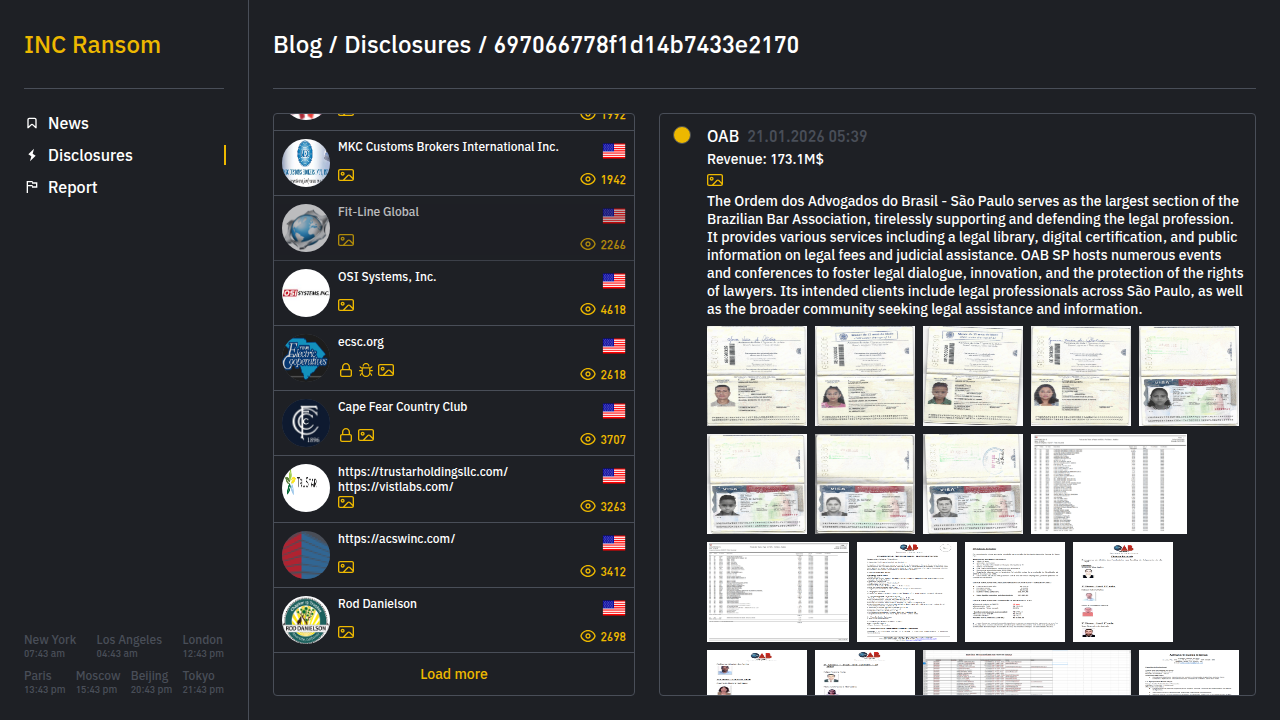The width and height of the screenshot is (1280, 720).
Task: Click the lock icon on Cape Fear Country Club
Action: click(x=346, y=435)
